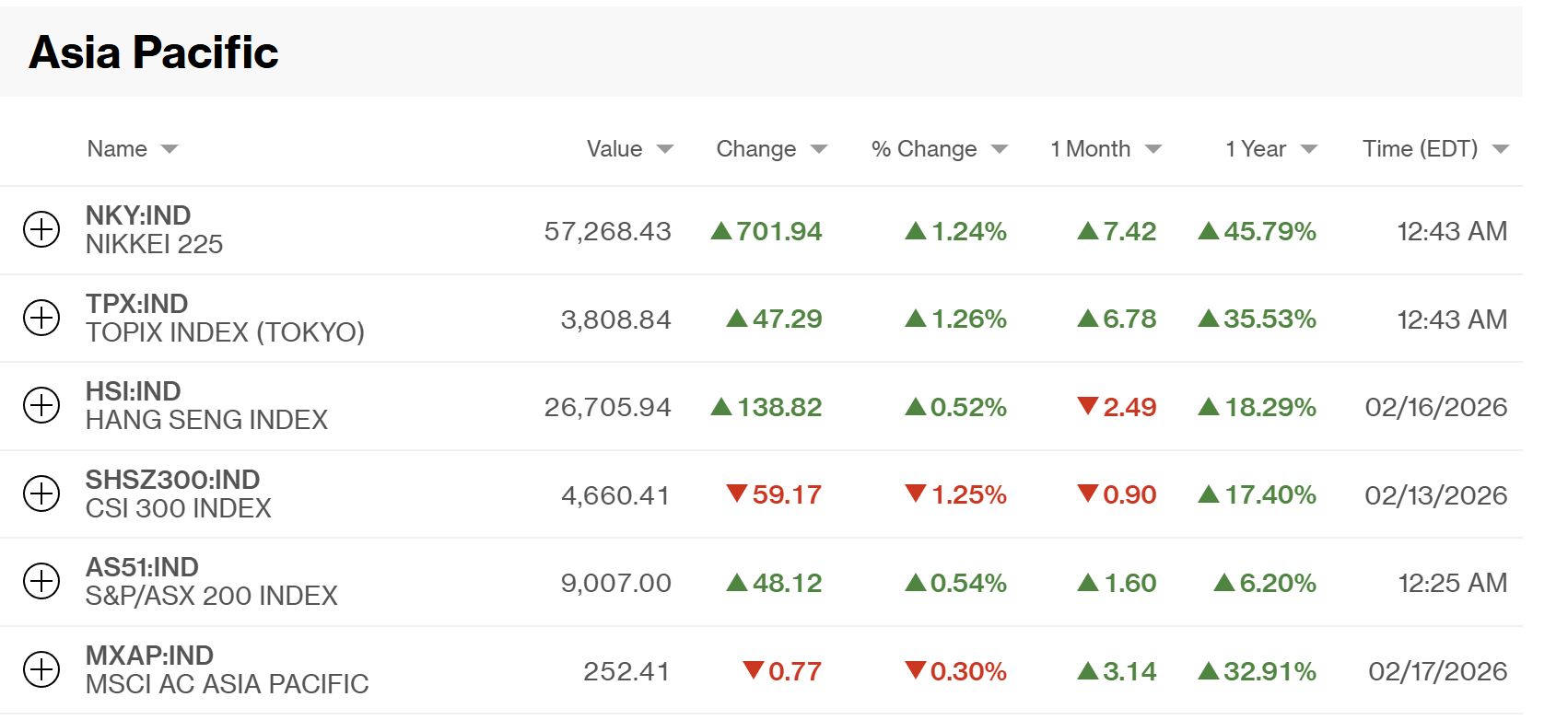The height and width of the screenshot is (720, 1568).
Task: Open AS51:IND ticker link
Action: tap(142, 567)
